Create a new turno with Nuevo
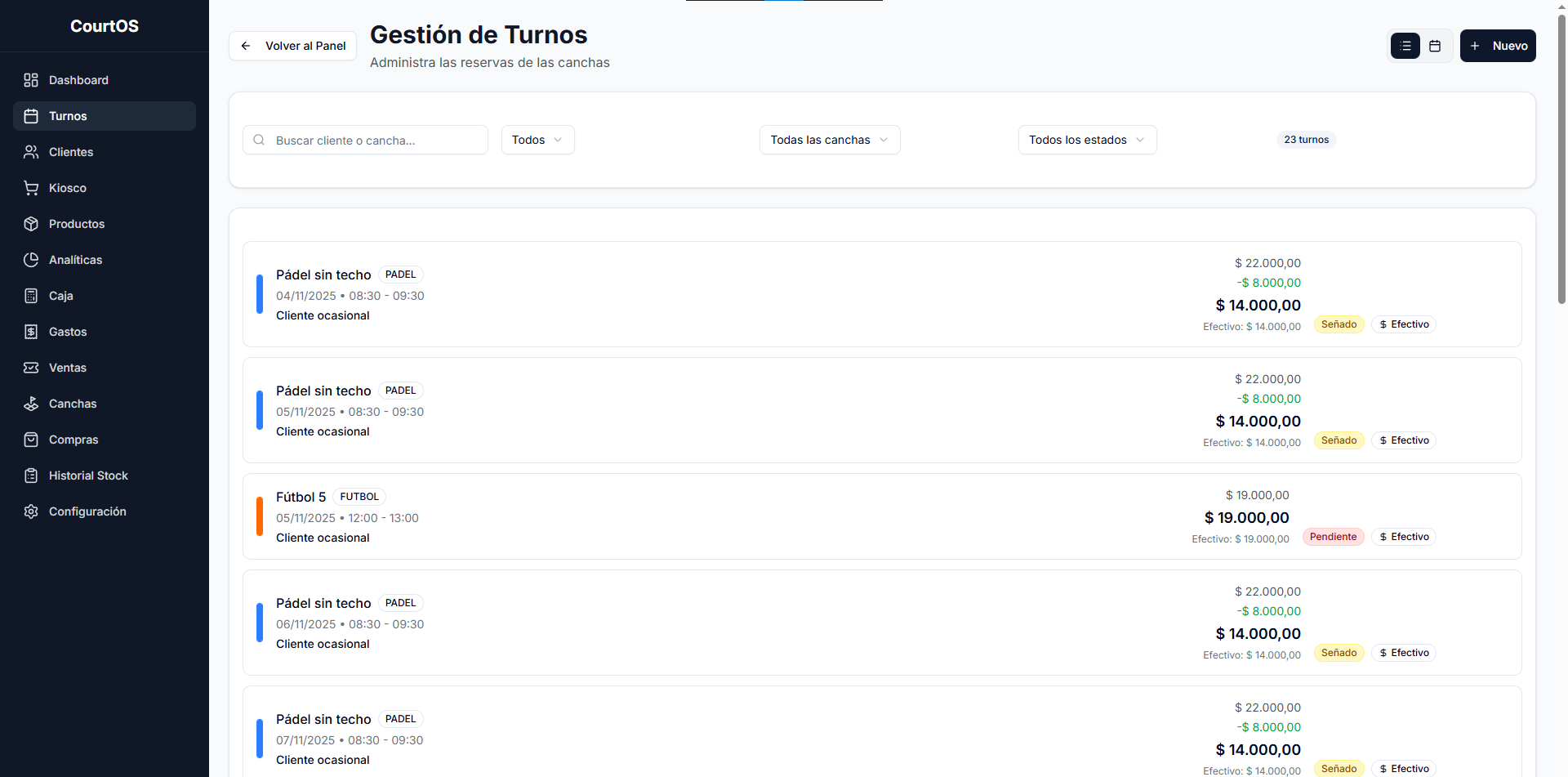 coord(1498,46)
